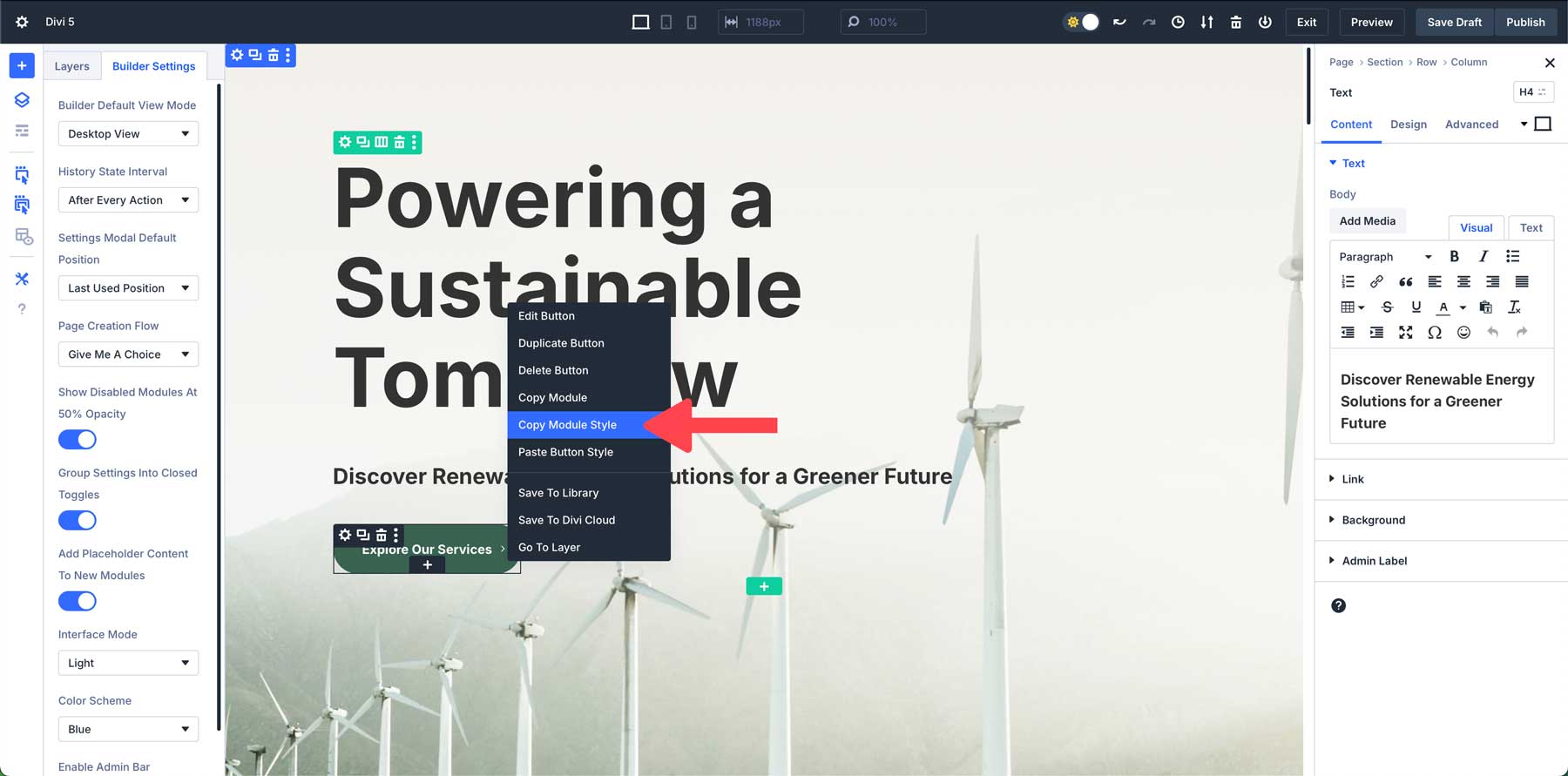This screenshot has height=776, width=1568.
Task: Switch to the Layers tab
Action: 72,66
